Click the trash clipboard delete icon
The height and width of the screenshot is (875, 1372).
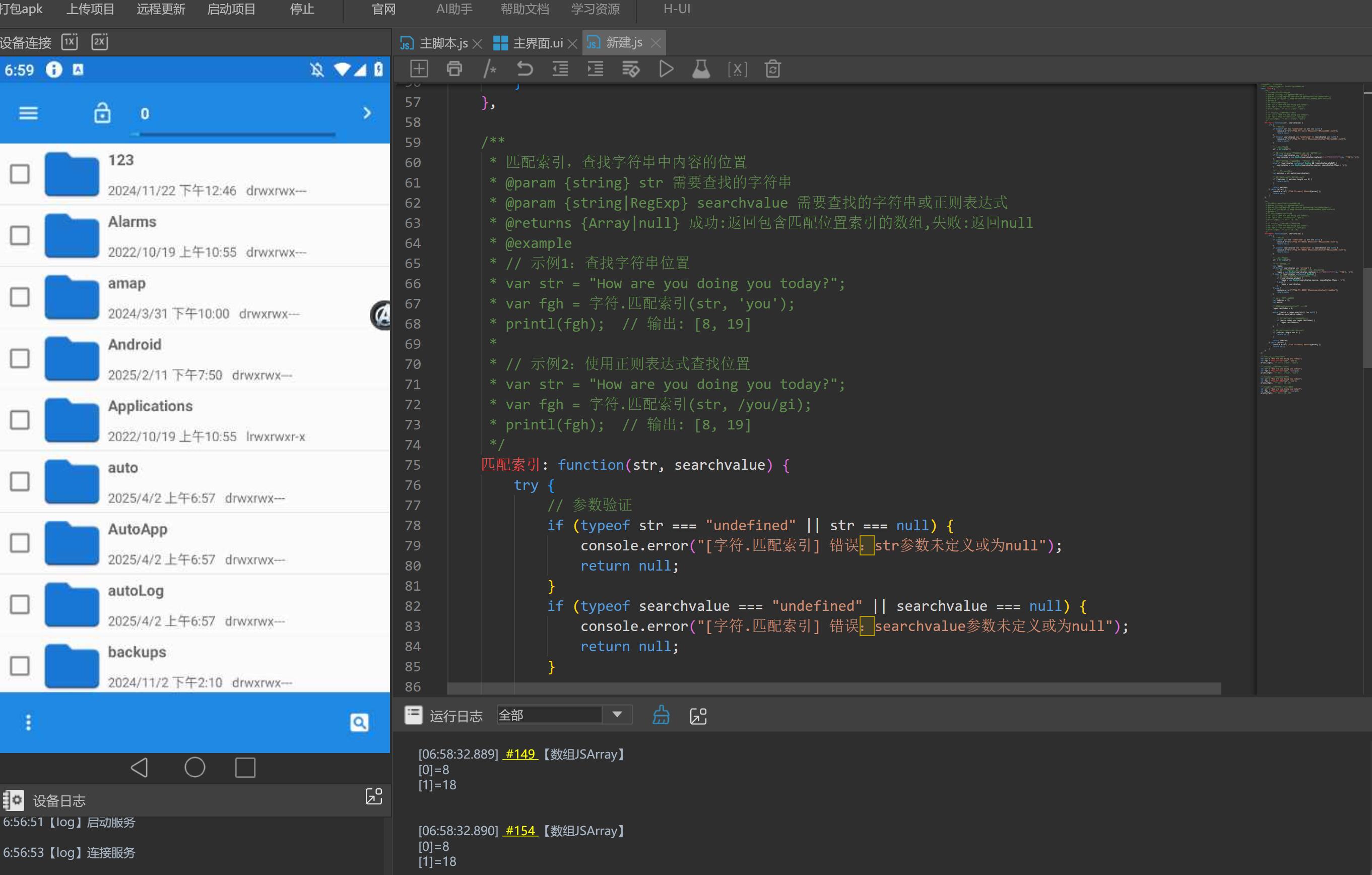(x=772, y=69)
